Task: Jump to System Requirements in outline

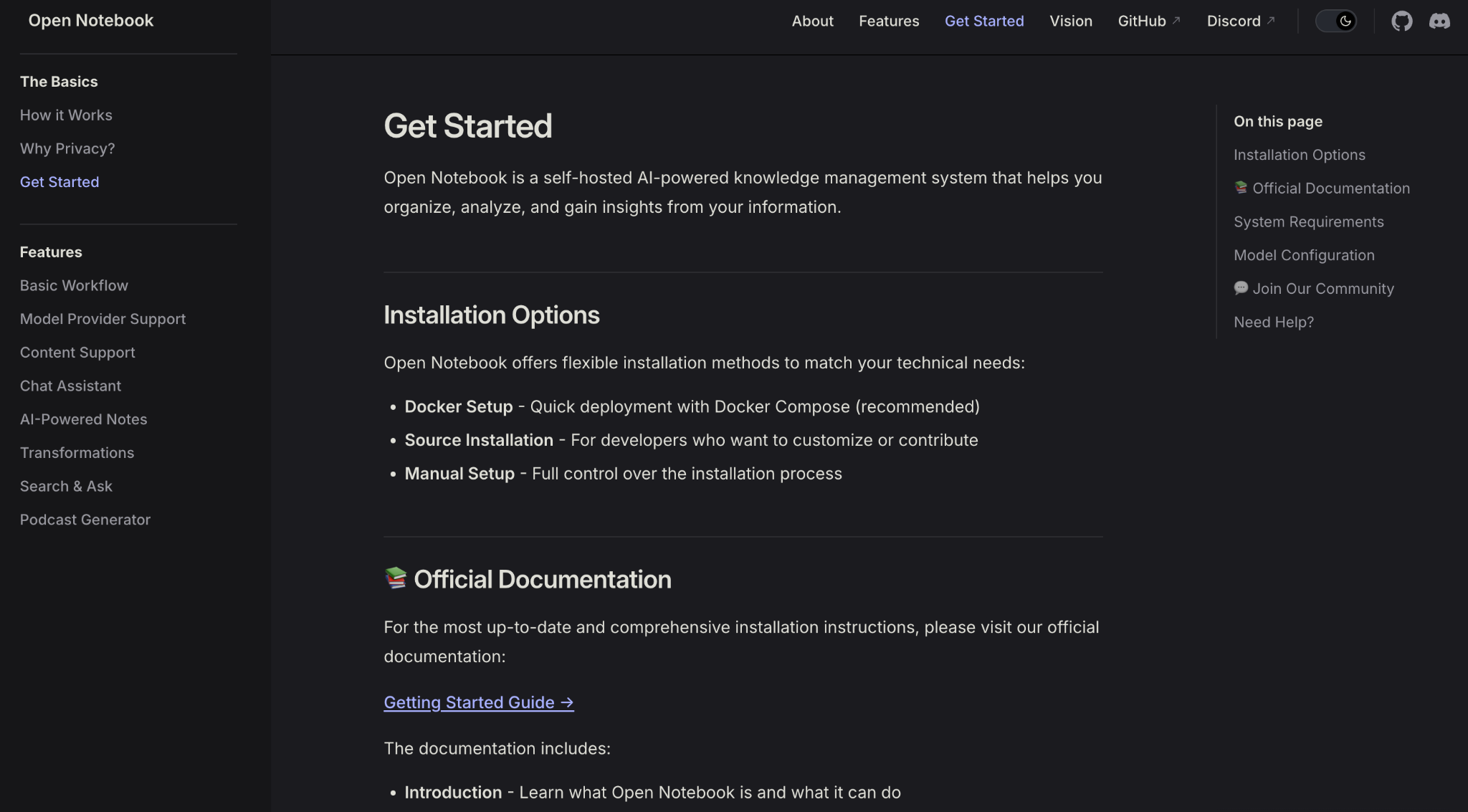Action: point(1308,222)
